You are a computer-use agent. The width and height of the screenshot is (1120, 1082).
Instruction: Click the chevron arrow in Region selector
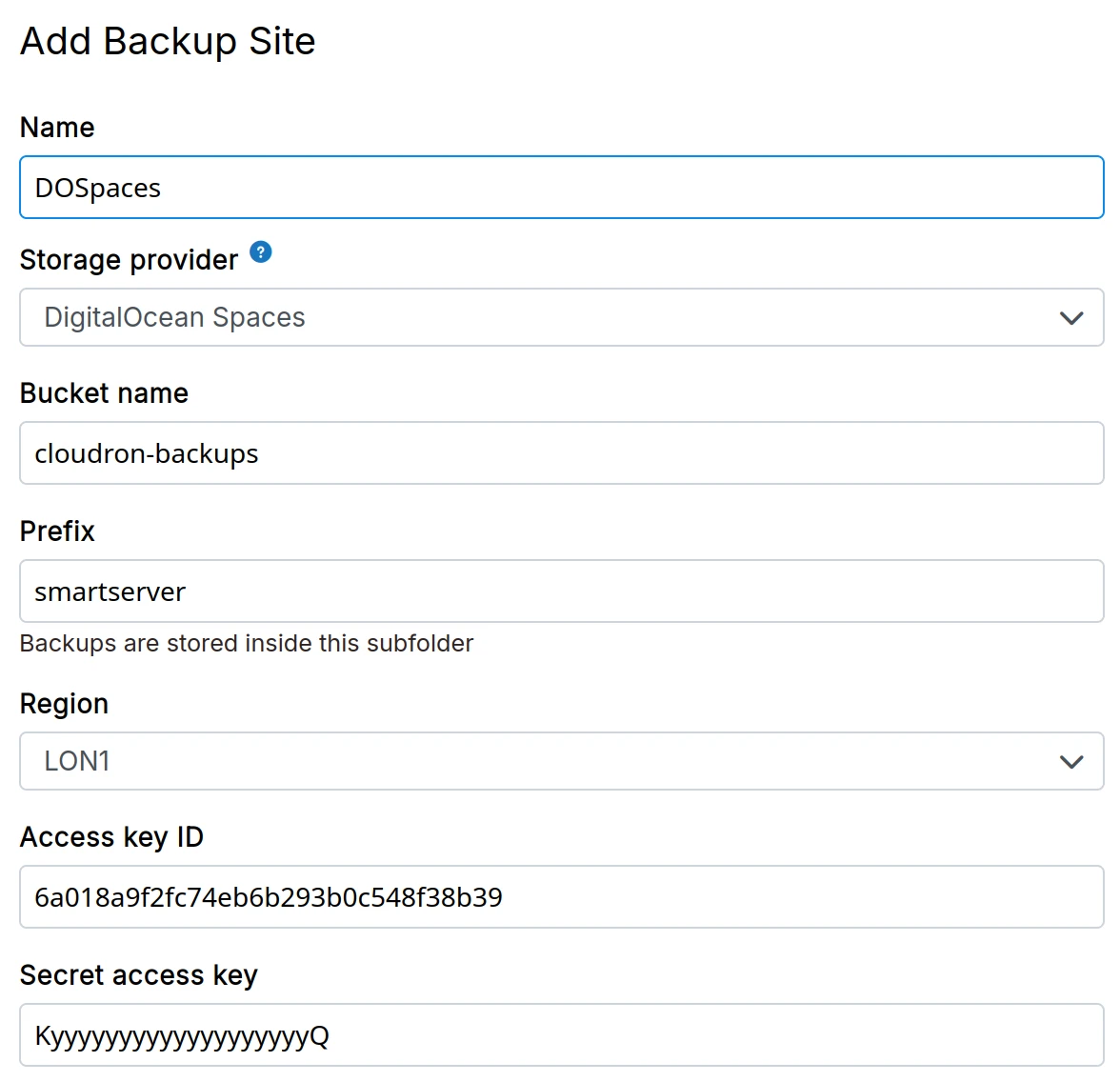[1071, 762]
